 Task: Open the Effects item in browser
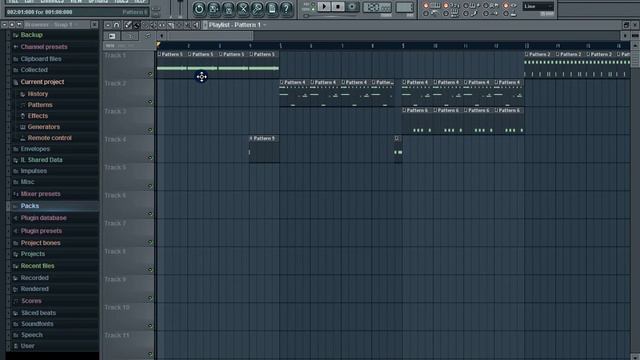tap(38, 116)
